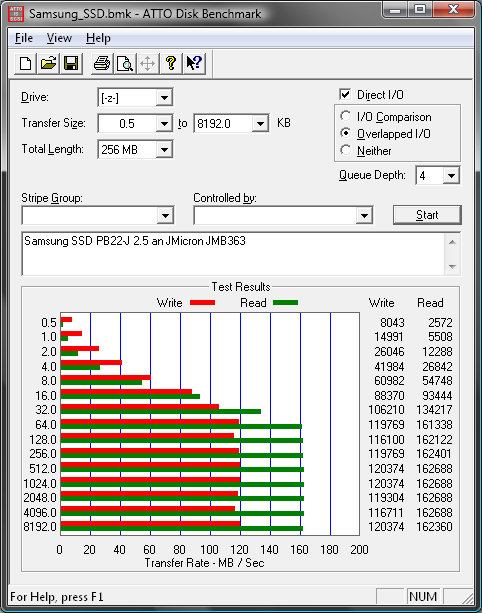
Task: Minimize the ATTO Disk Benchmark window
Action: 396,9
